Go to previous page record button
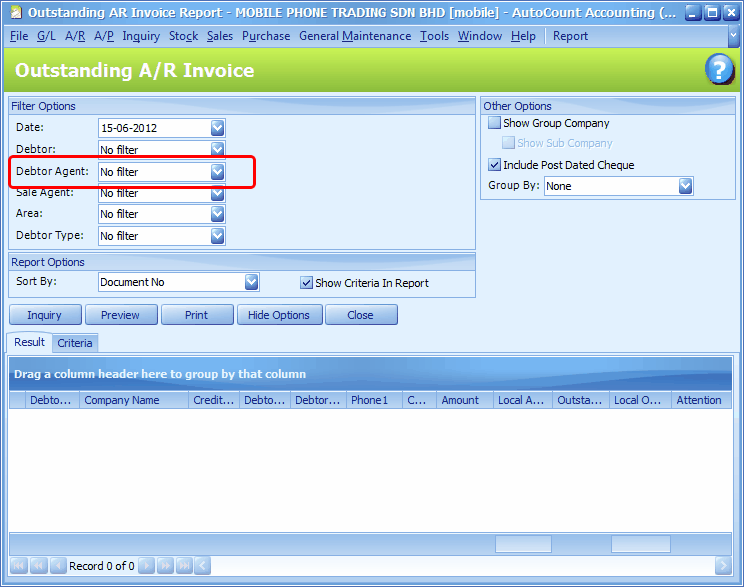The width and height of the screenshot is (744, 587). tap(38, 566)
